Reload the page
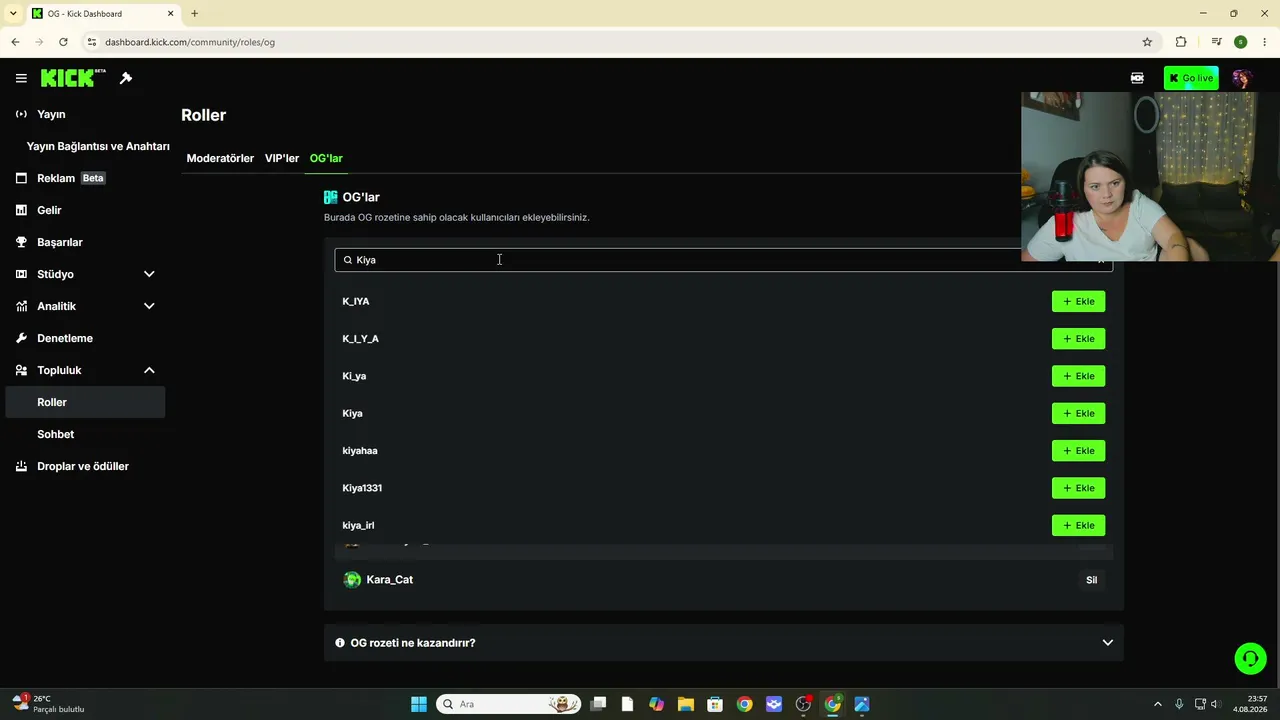The image size is (1280, 720). point(63,42)
